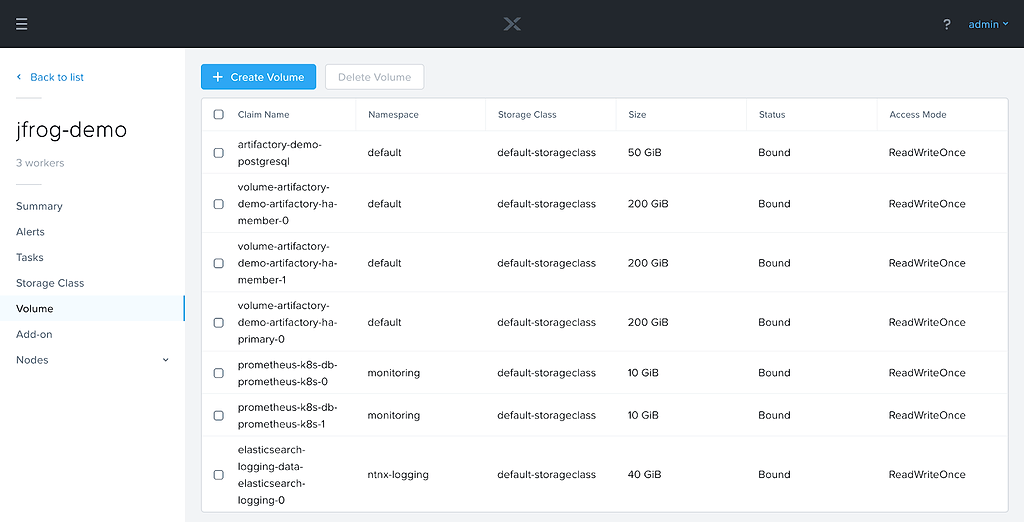
Task: Select the artifactory-demo-postgresql volume checkbox
Action: pos(219,153)
